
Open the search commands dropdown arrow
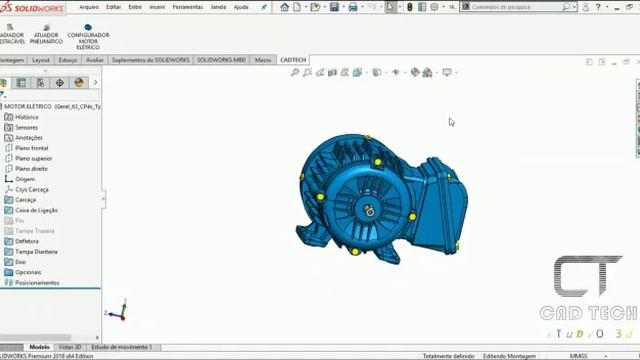[x=574, y=7]
